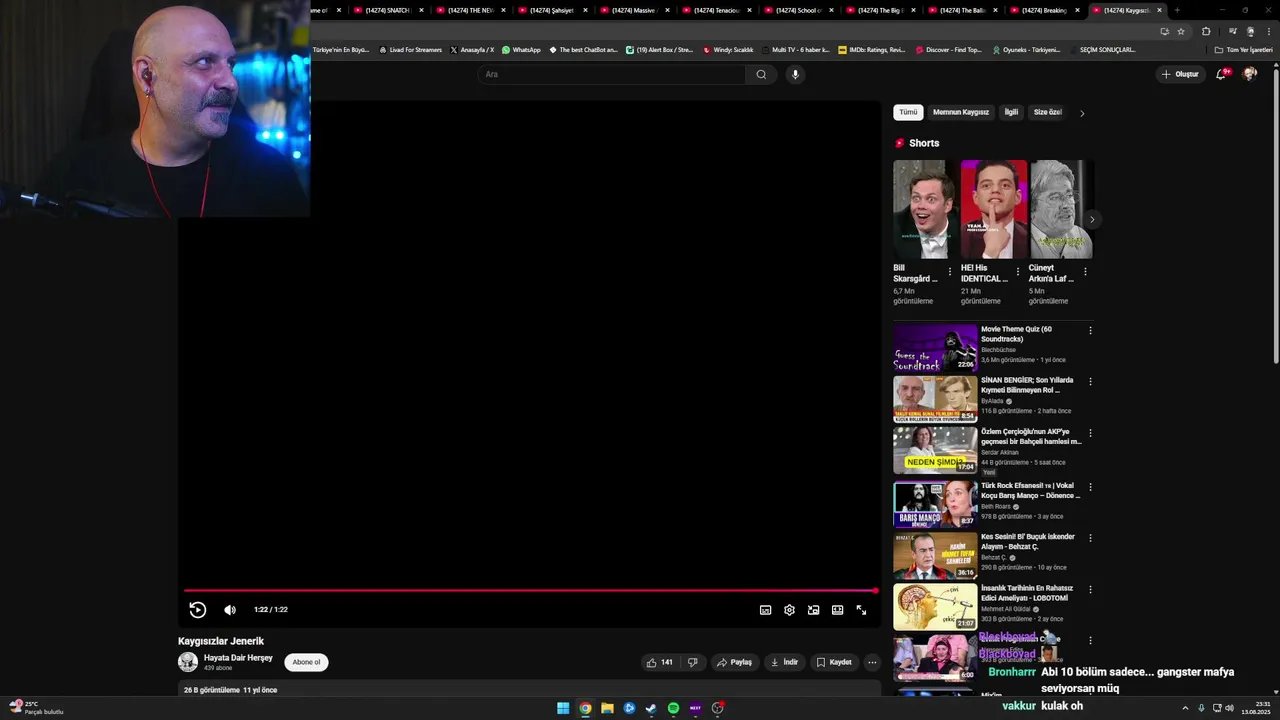
Task: Open Hayata Dair Herşey channel avatar
Action: (x=188, y=662)
